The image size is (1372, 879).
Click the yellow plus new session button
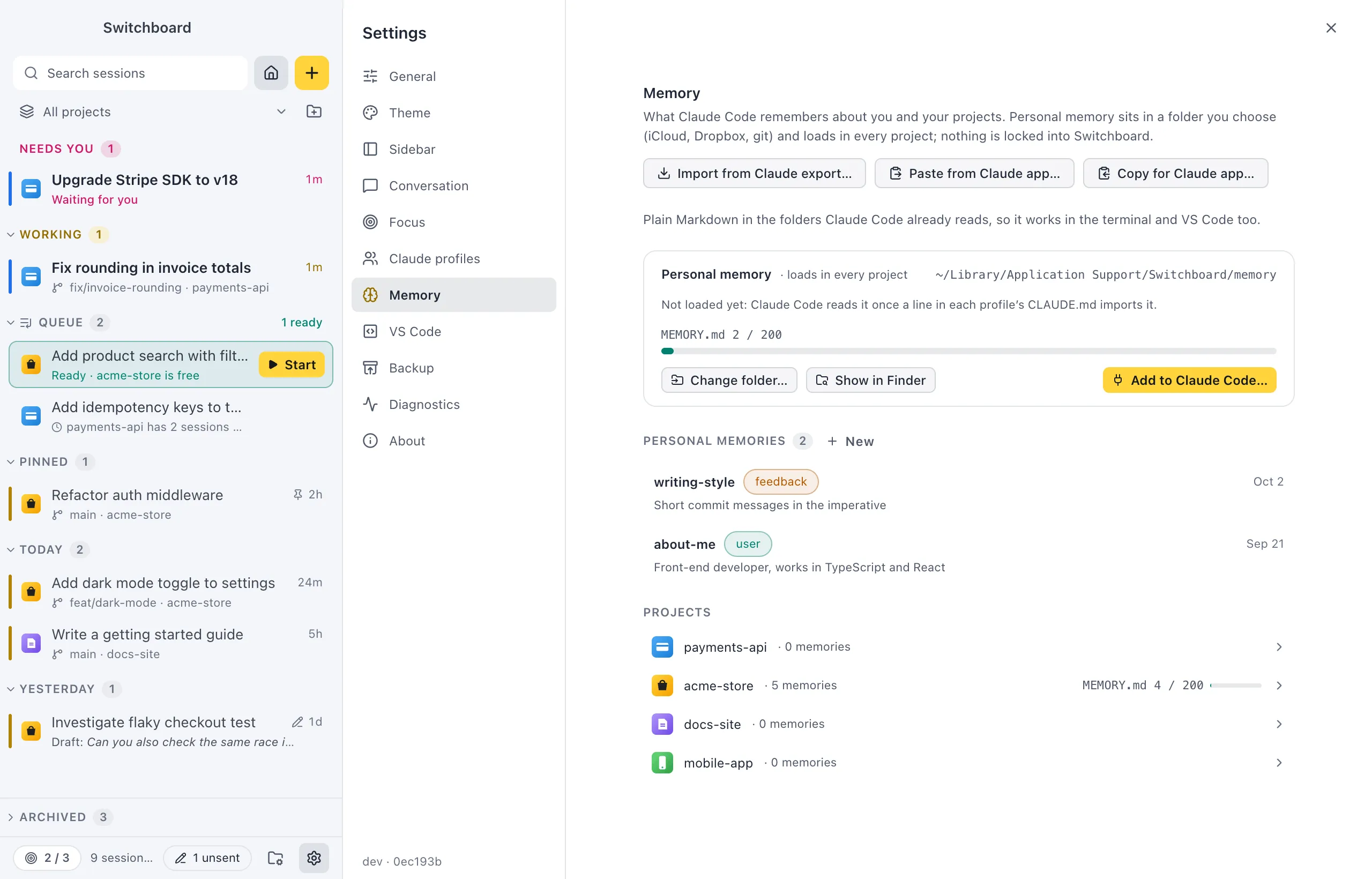click(311, 72)
